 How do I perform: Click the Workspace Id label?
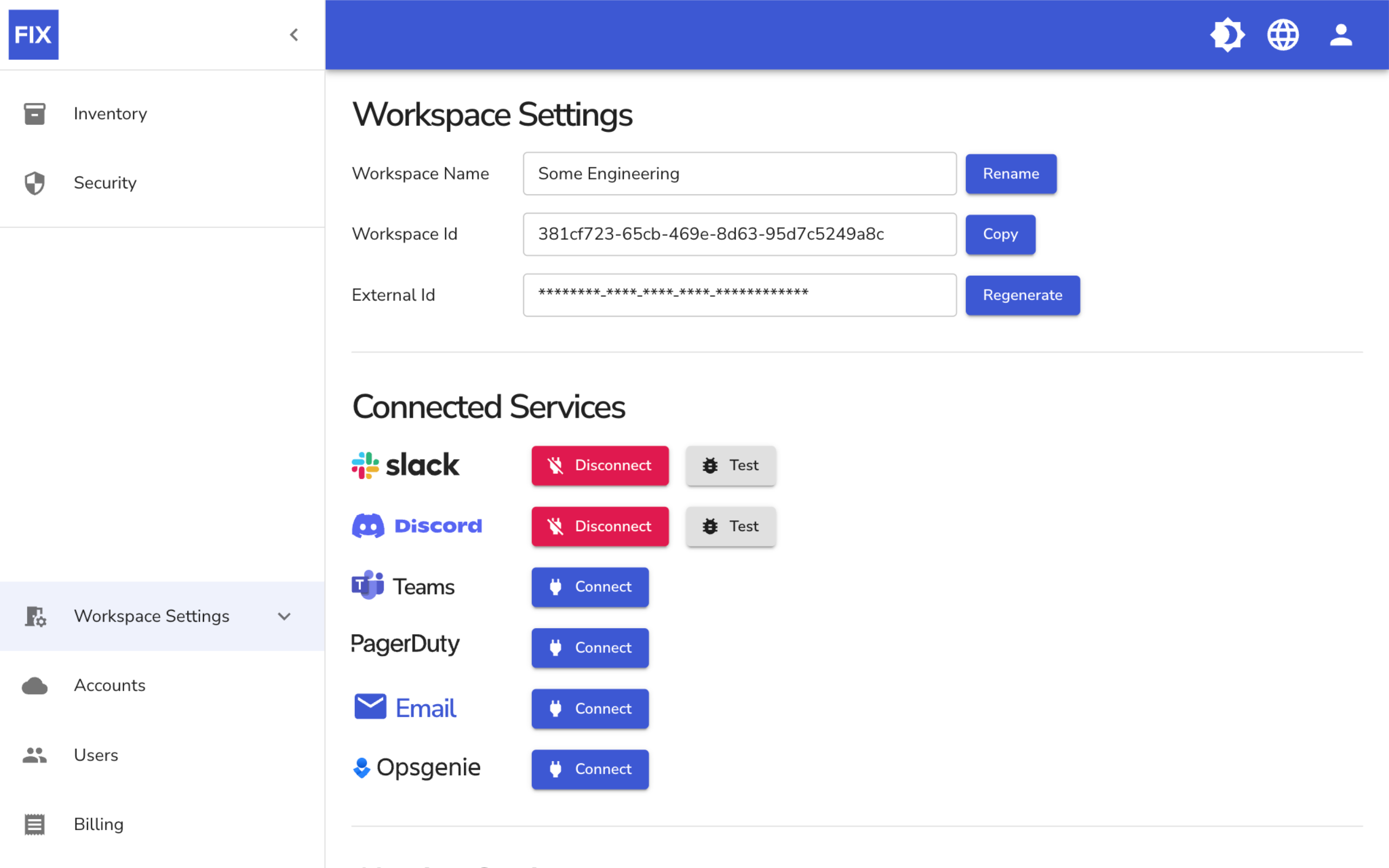(x=405, y=234)
